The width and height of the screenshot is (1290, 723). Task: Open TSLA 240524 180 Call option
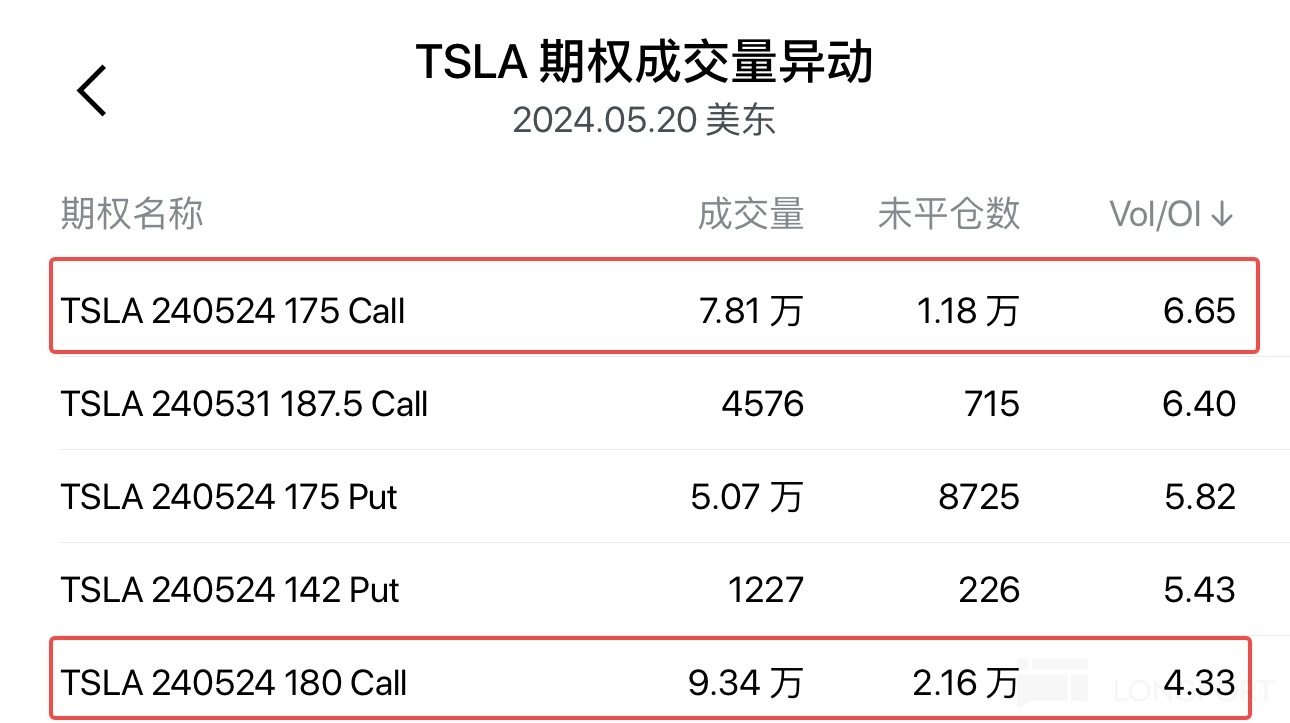click(x=234, y=683)
